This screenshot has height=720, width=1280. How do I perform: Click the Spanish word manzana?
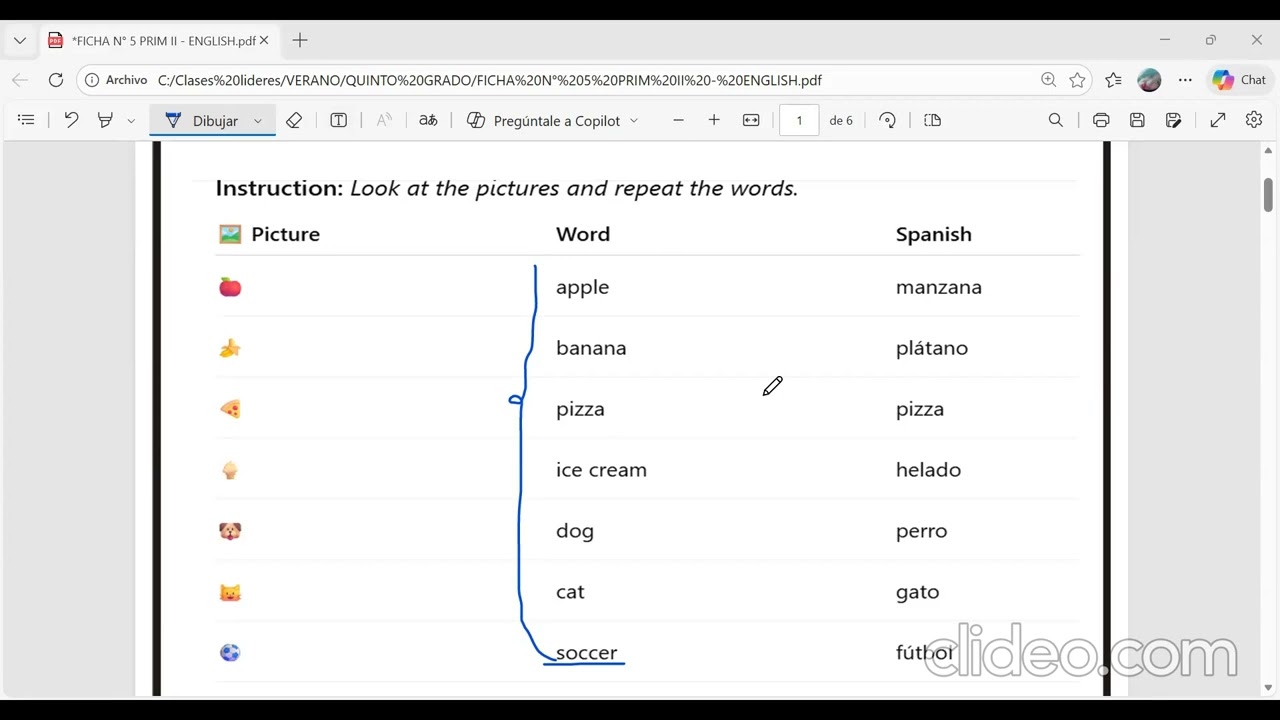point(939,288)
